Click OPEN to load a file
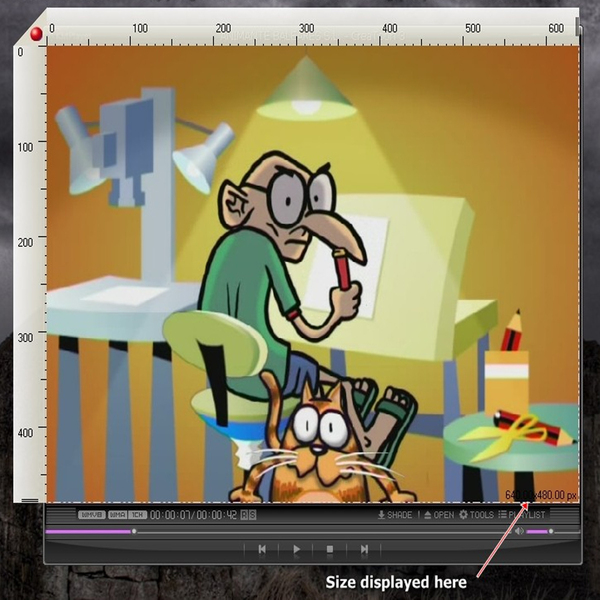Screen dimensions: 600x600 439,515
